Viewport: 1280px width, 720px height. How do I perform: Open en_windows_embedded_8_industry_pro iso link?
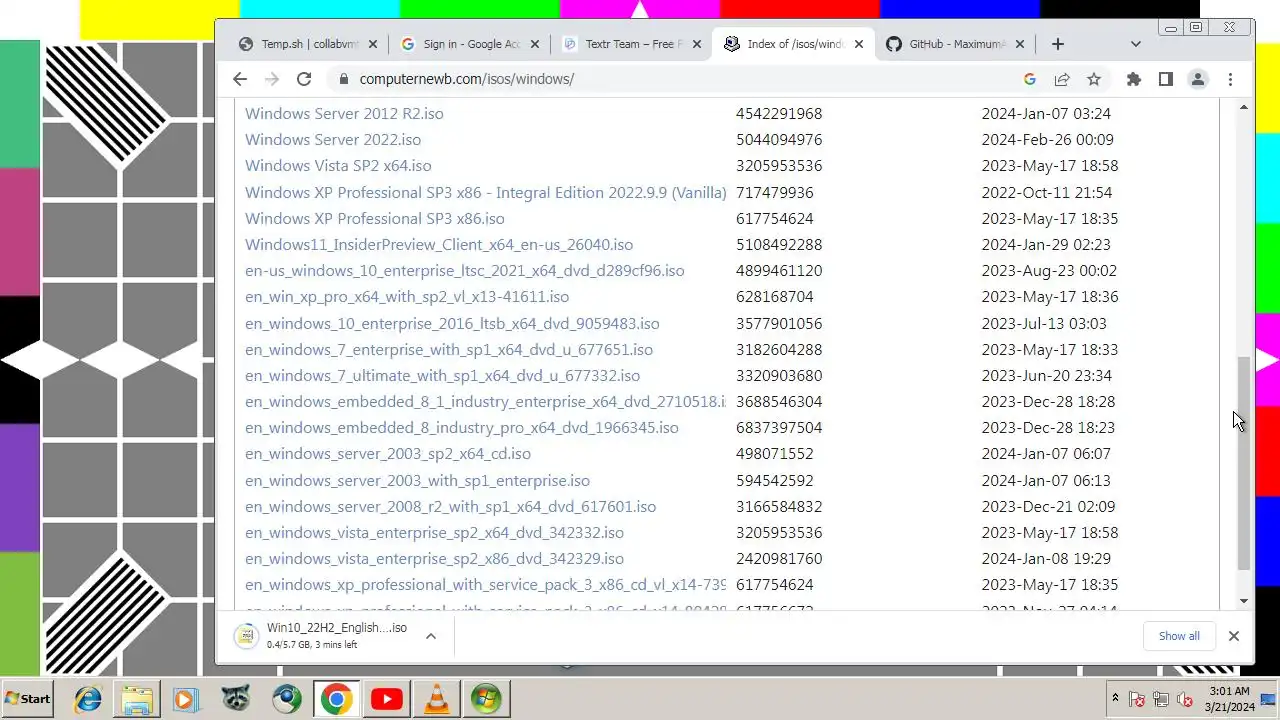coord(462,427)
